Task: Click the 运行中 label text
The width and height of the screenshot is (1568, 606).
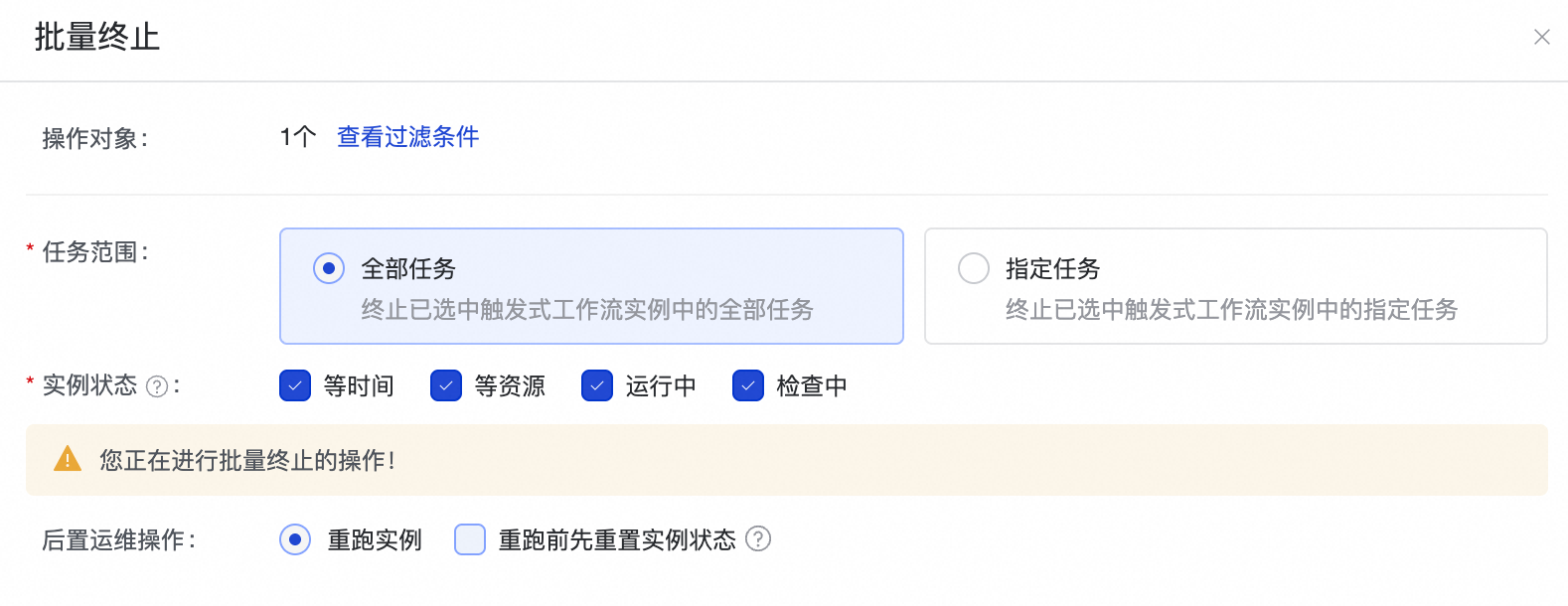Action: click(x=661, y=385)
